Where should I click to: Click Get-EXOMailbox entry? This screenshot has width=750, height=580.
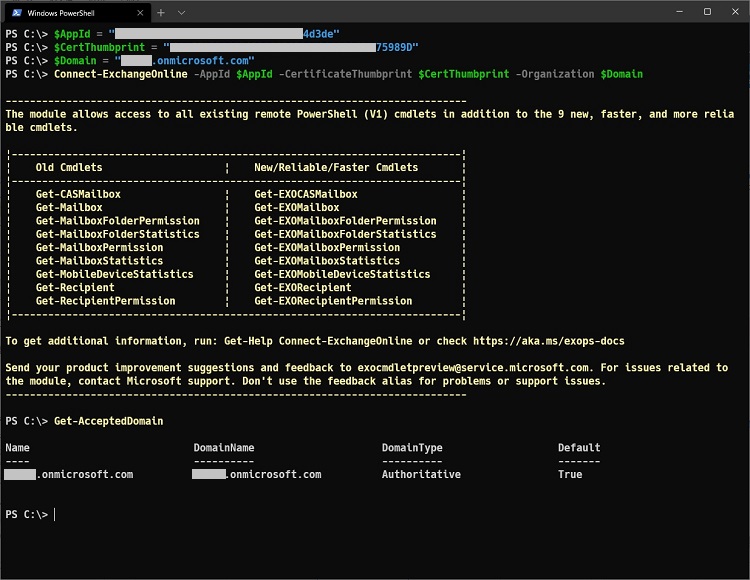tap(297, 208)
